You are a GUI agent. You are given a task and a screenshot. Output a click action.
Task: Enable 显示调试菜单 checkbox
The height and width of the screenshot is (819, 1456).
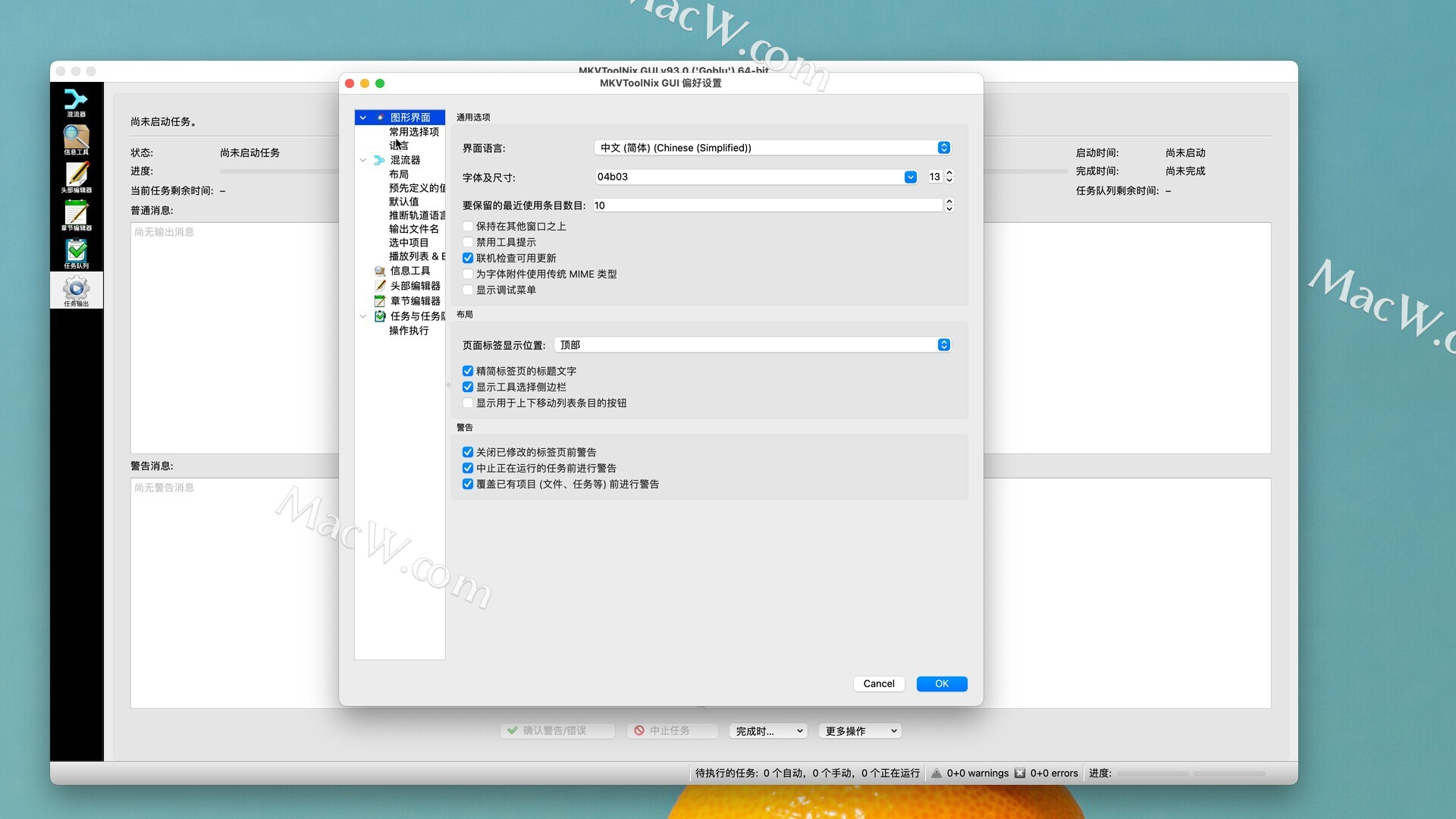coord(468,290)
